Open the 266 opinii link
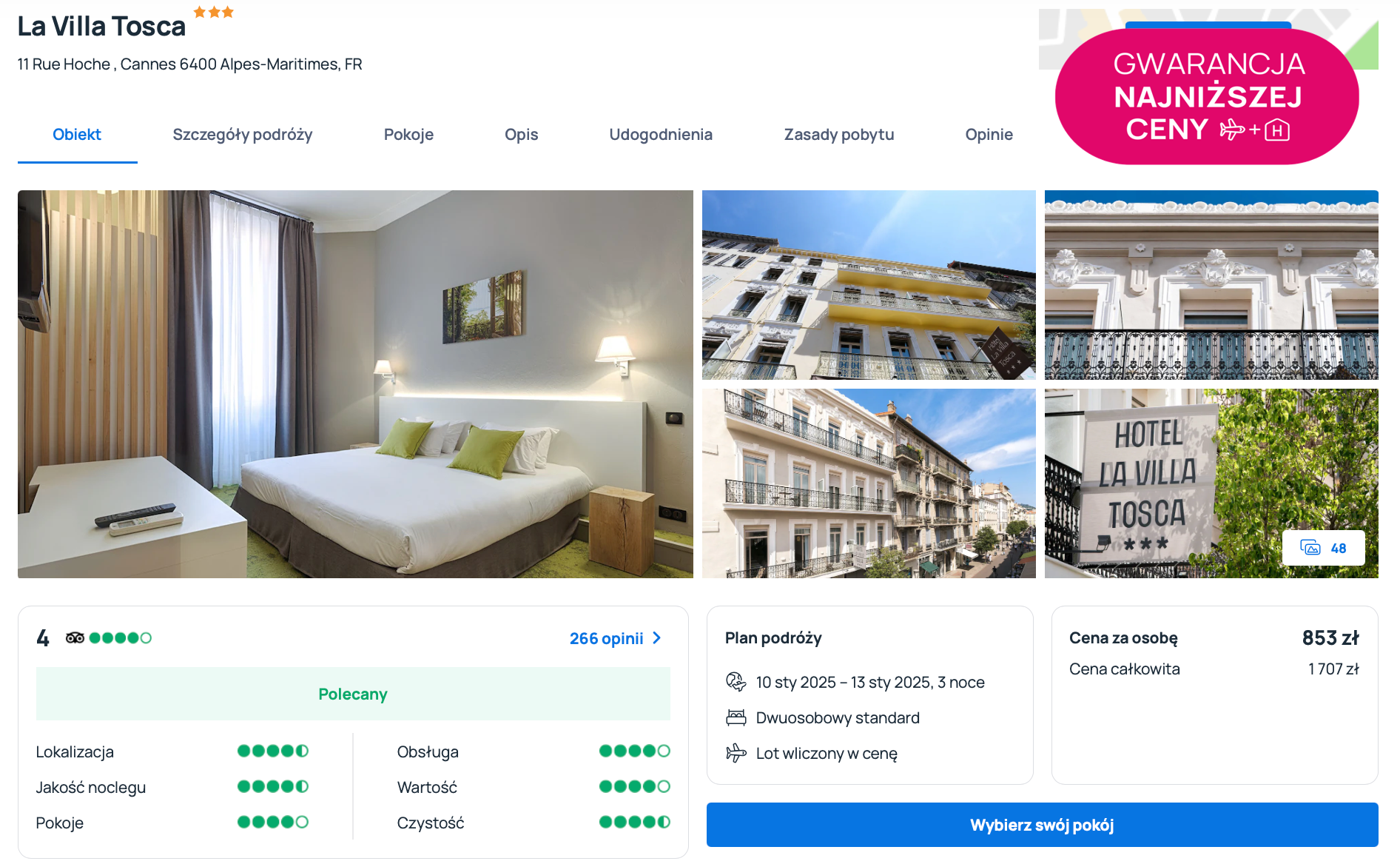Image resolution: width=1400 pixels, height=864 pixels. pos(606,638)
